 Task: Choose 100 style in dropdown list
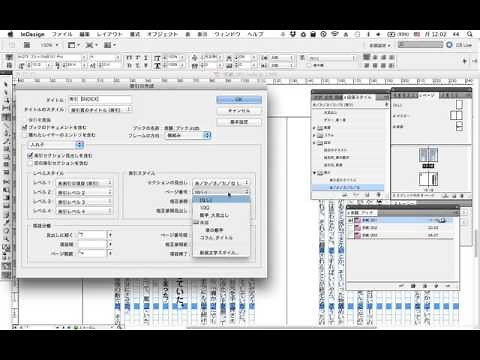pos(221,208)
